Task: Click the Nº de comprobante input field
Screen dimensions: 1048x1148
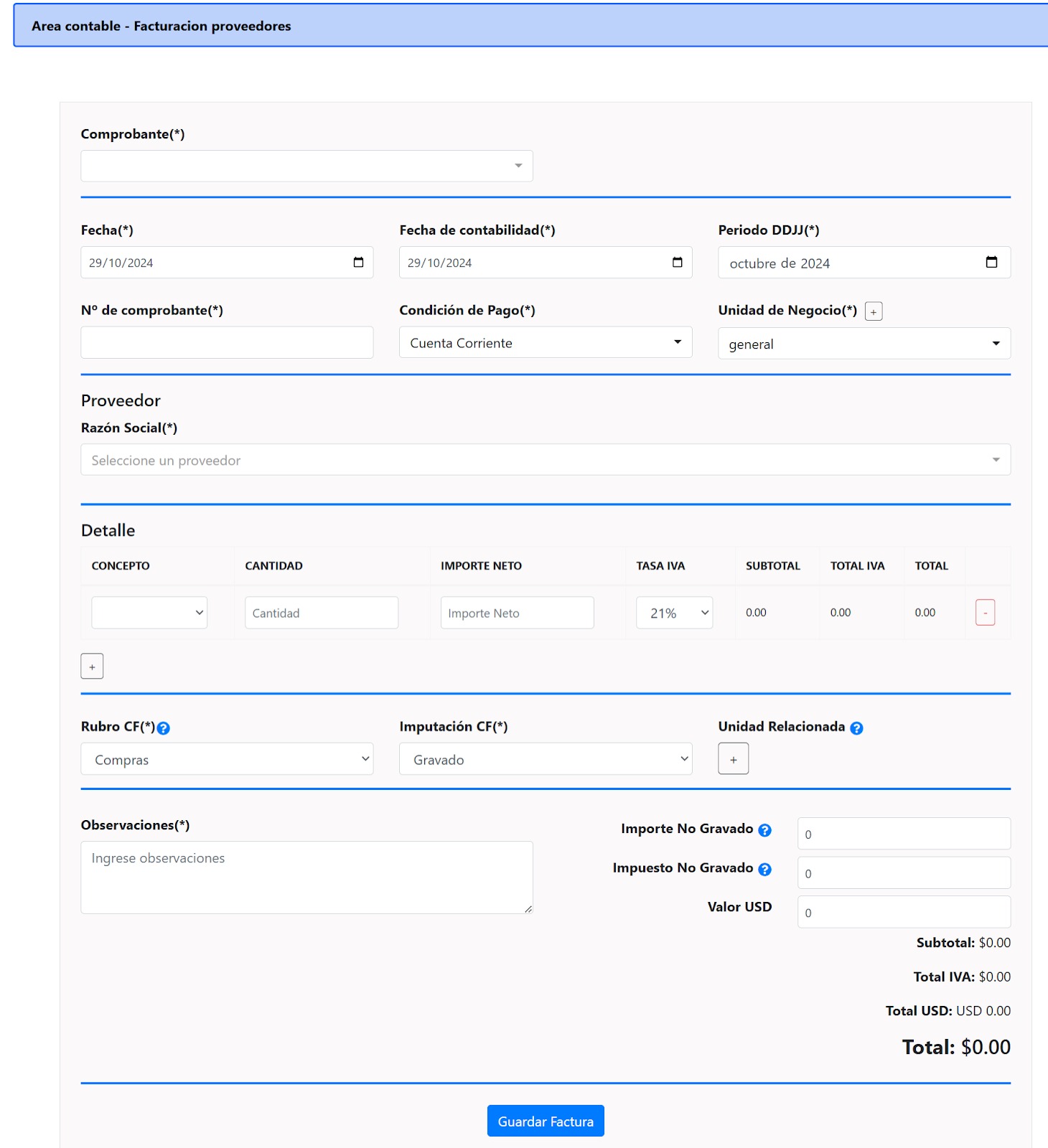Action: coord(227,342)
